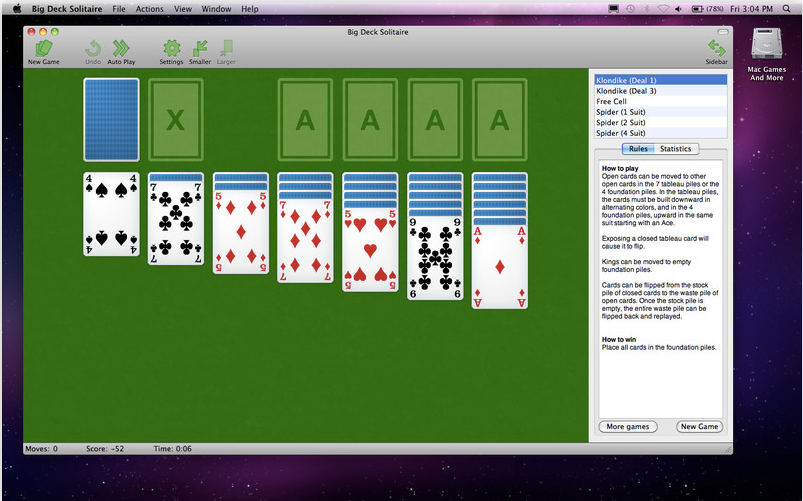
Task: Choose Spider (2 Suit) game
Action: [661, 122]
